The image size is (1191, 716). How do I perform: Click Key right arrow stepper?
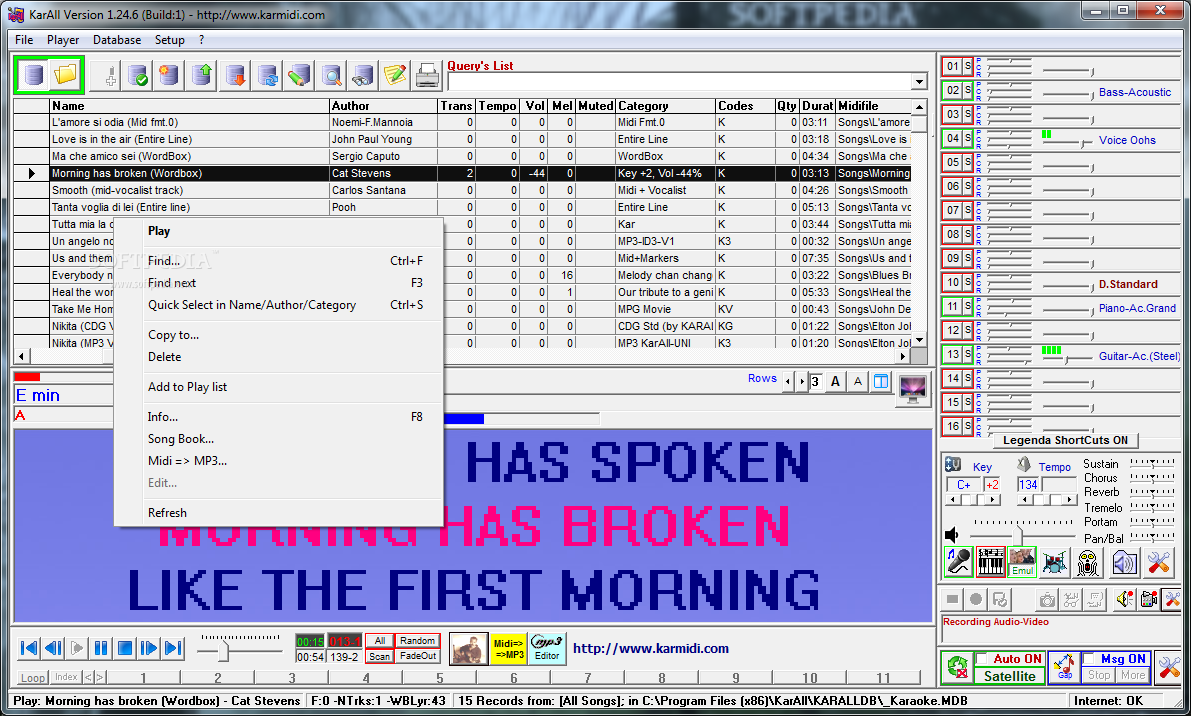[x=994, y=500]
